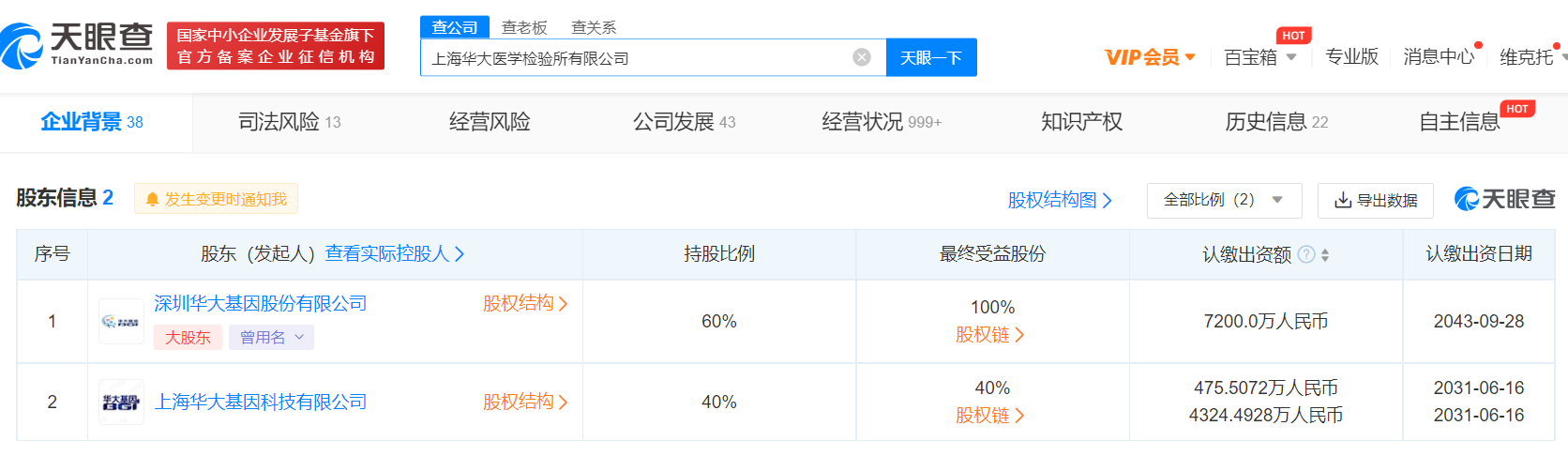The image size is (1568, 456).
Task: Open the 全部比例 (2) dropdown filter
Action: pos(1223,200)
